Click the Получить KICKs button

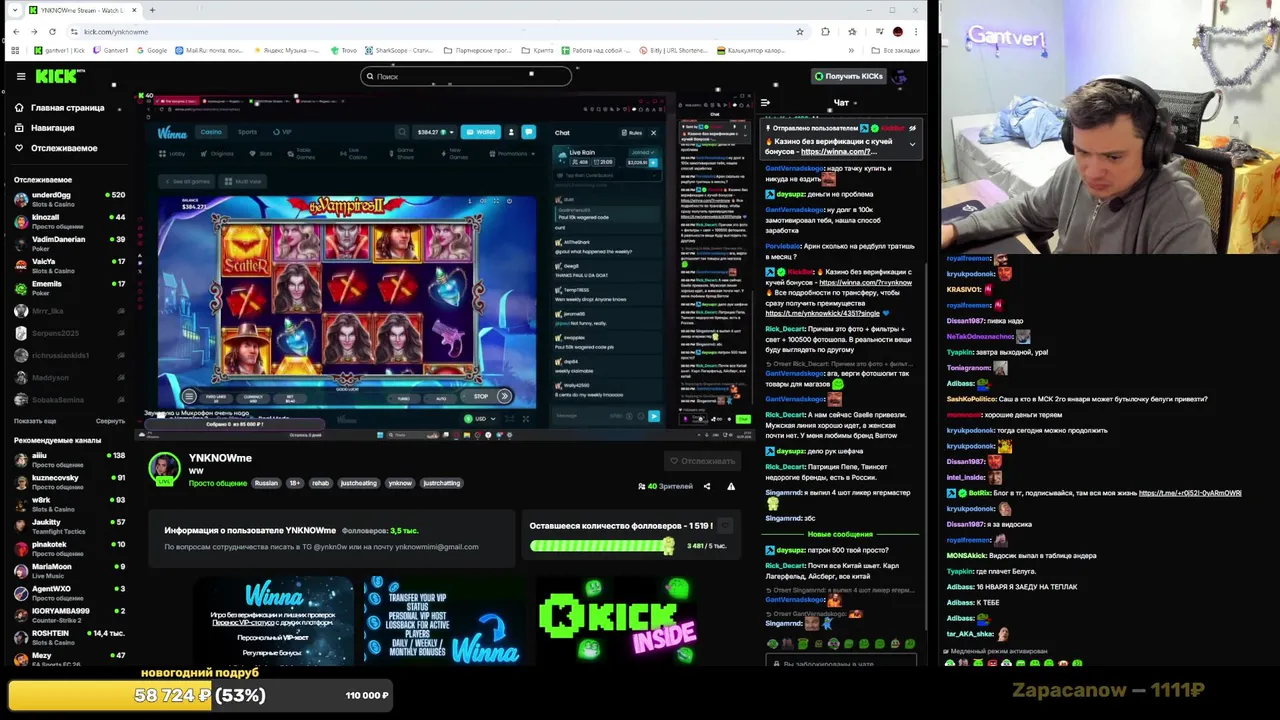[849, 76]
